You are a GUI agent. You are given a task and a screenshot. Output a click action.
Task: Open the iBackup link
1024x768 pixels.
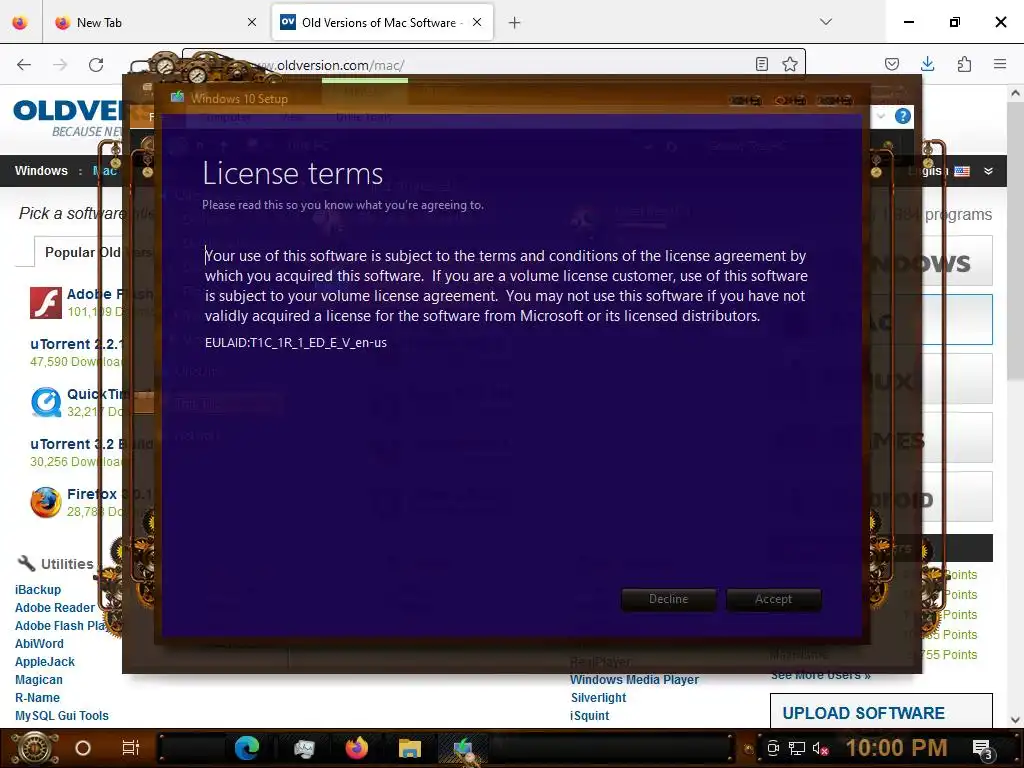38,590
